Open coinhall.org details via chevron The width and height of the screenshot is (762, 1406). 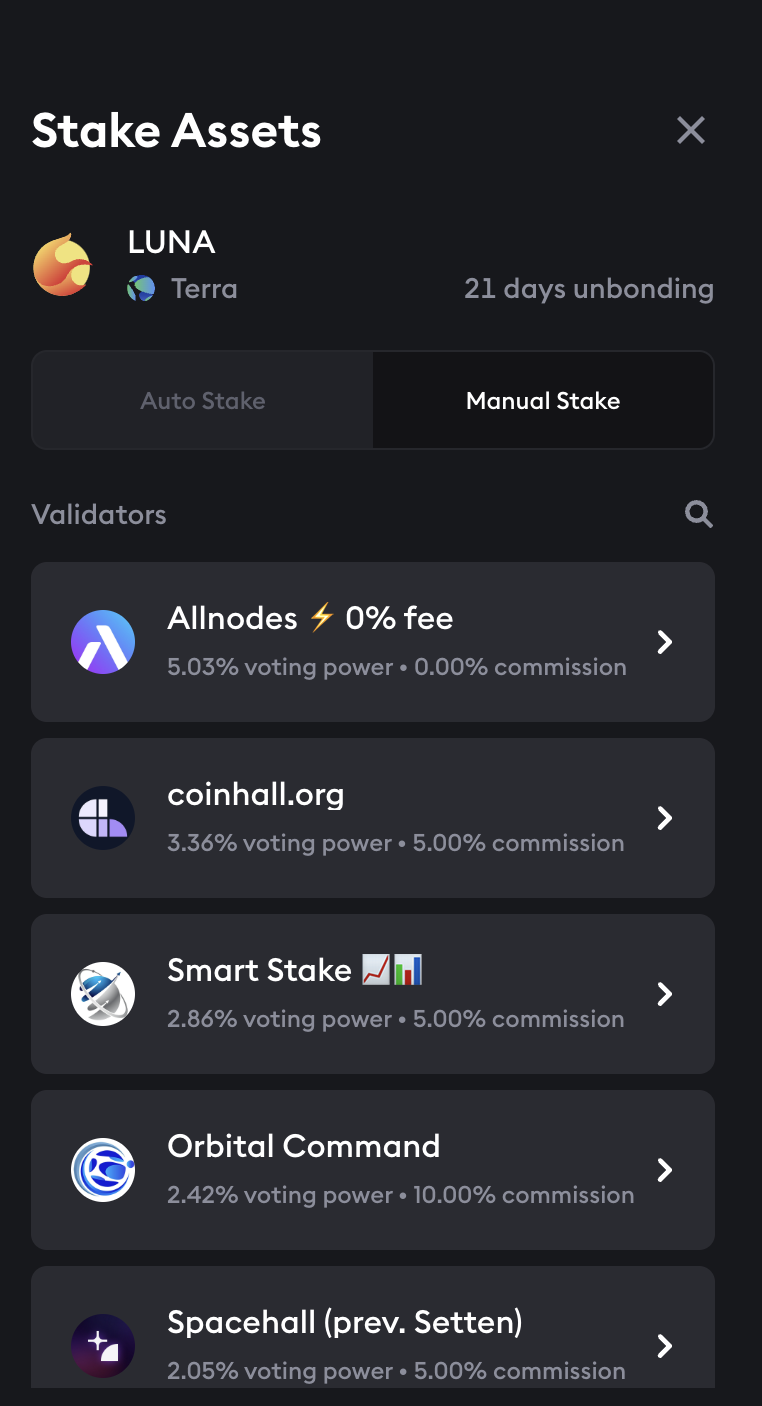(665, 818)
